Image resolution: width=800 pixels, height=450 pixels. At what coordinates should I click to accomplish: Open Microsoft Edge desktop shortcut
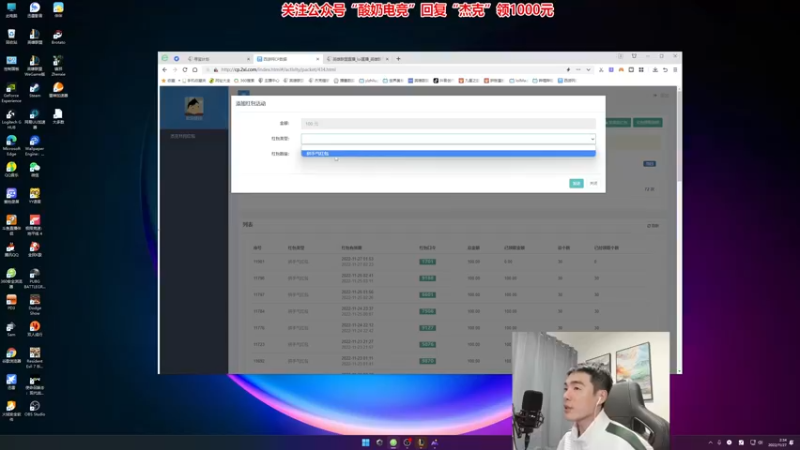coord(11,145)
